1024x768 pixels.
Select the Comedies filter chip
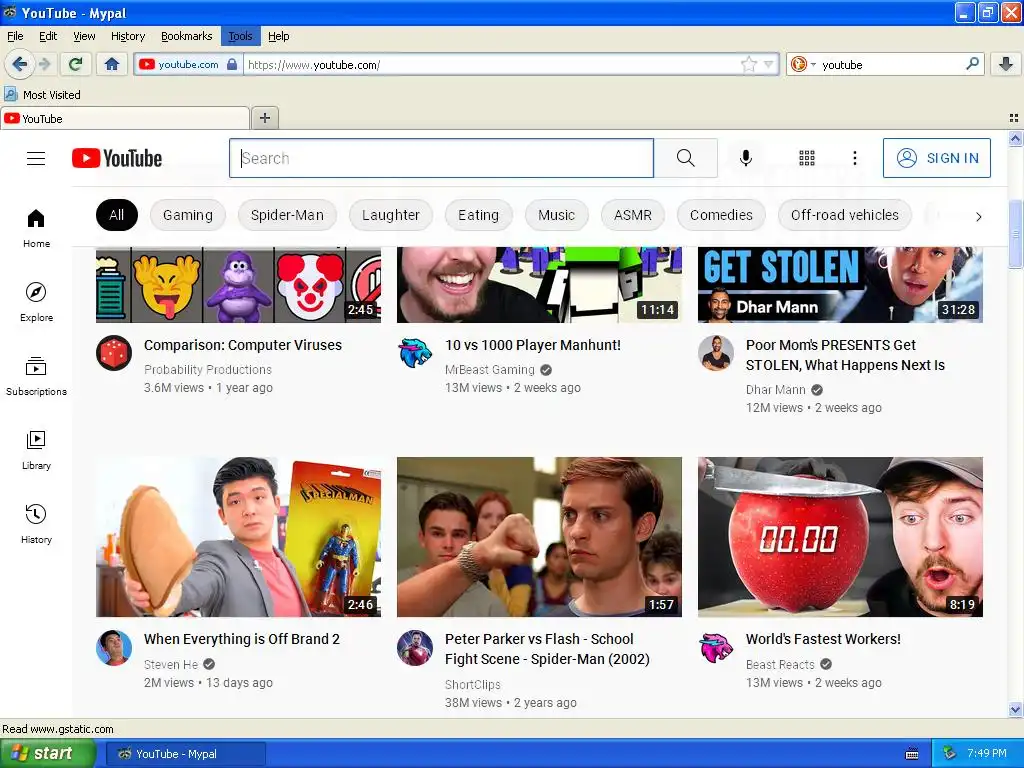click(x=721, y=215)
